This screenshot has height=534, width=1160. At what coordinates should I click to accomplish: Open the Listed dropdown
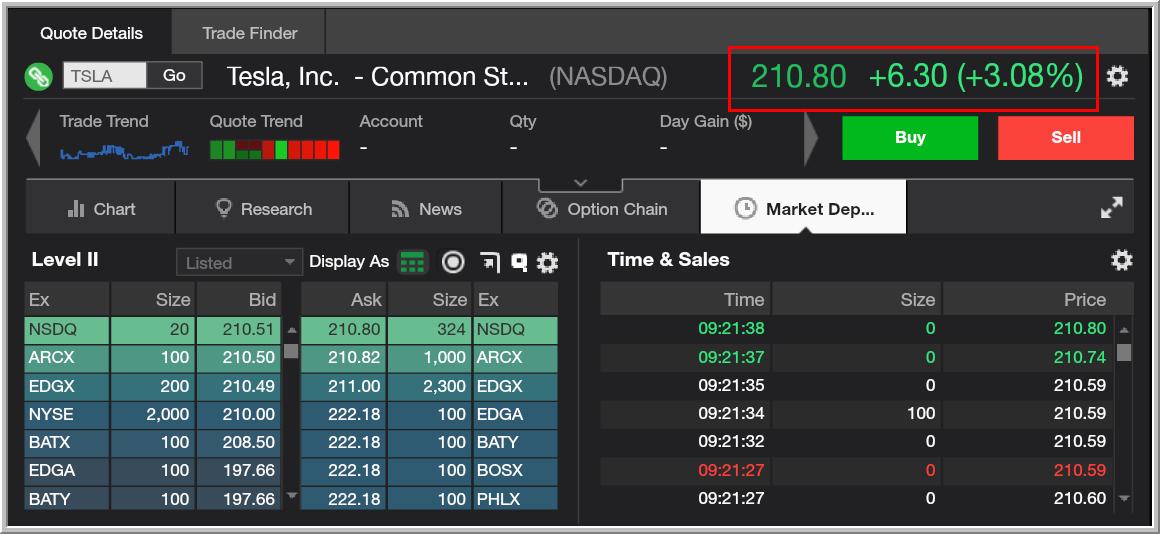(240, 263)
